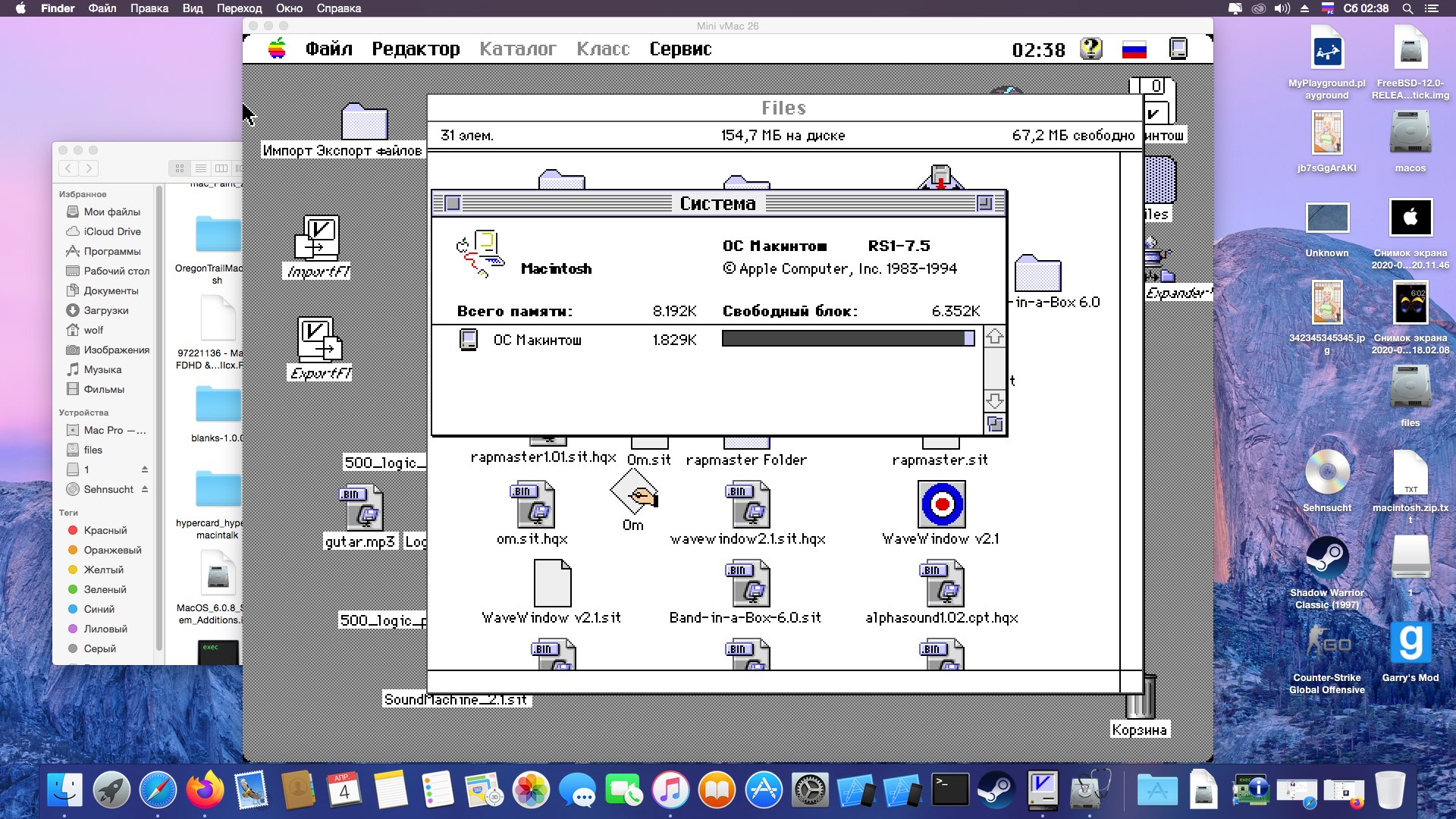Open macintosh.zip.txt file on desktop

point(1410,473)
